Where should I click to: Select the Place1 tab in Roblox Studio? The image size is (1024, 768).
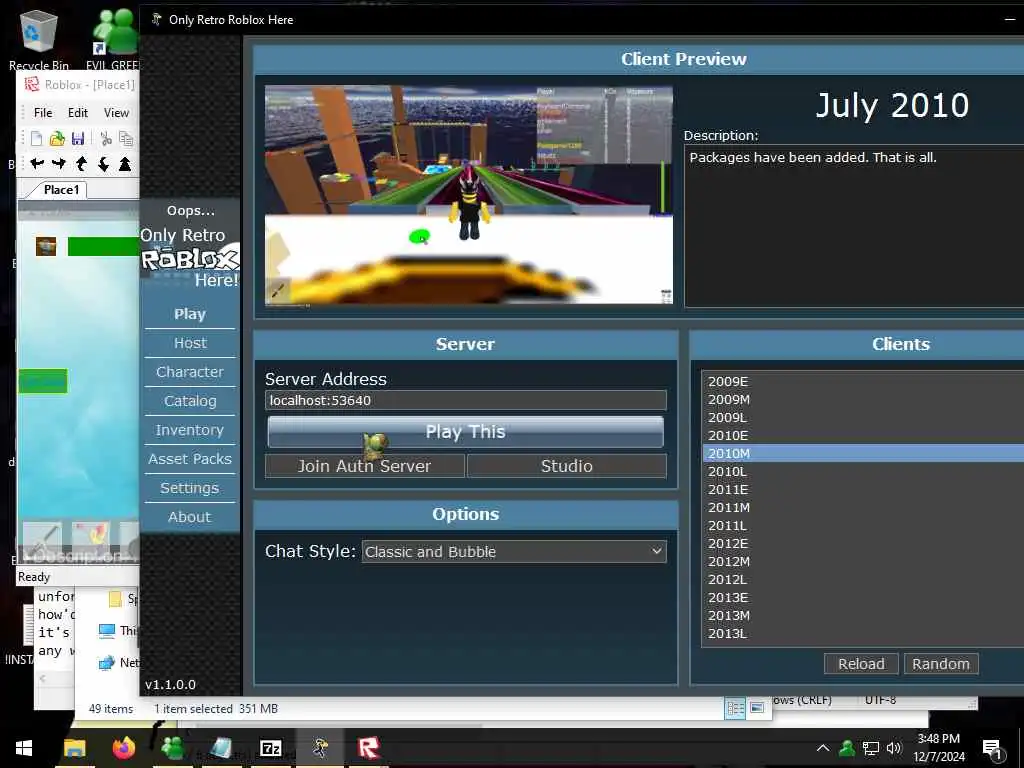60,190
